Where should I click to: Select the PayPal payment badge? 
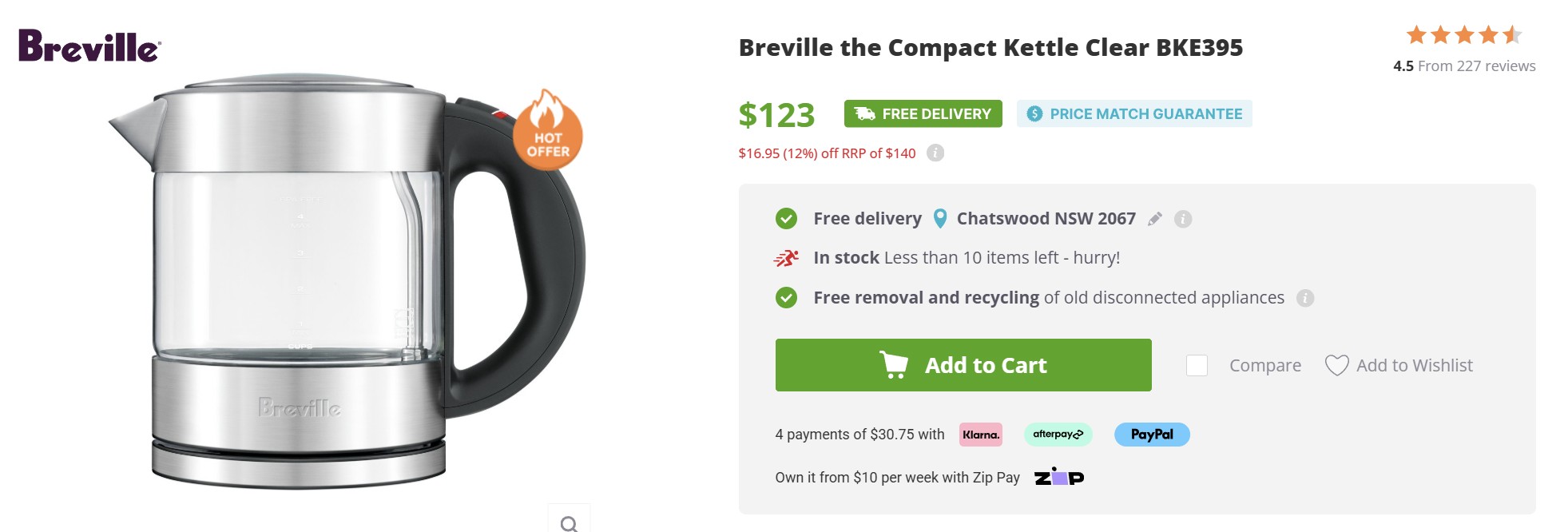1152,435
